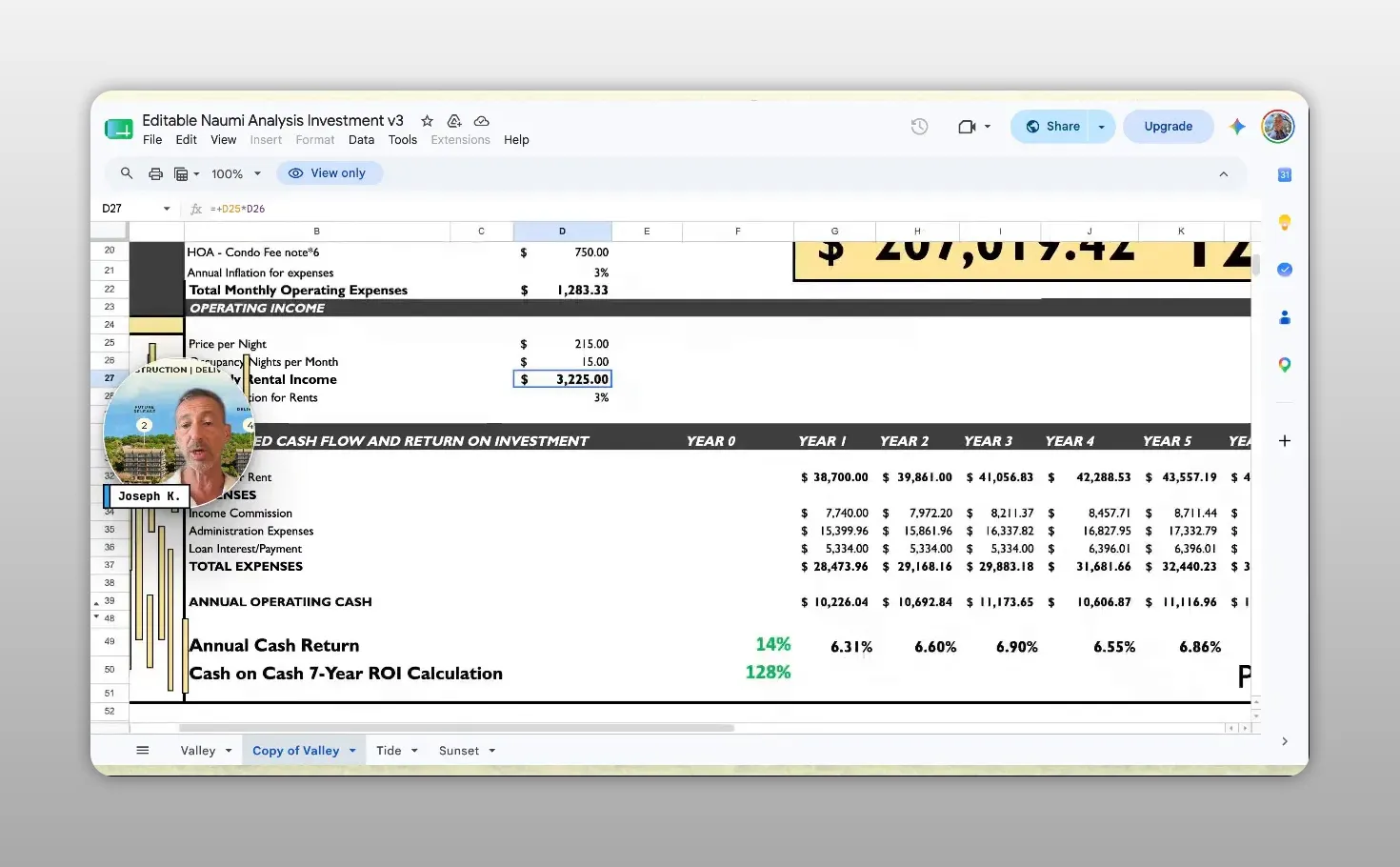Search the menus with magnifier icon
The width and height of the screenshot is (1400, 867).
pos(127,173)
